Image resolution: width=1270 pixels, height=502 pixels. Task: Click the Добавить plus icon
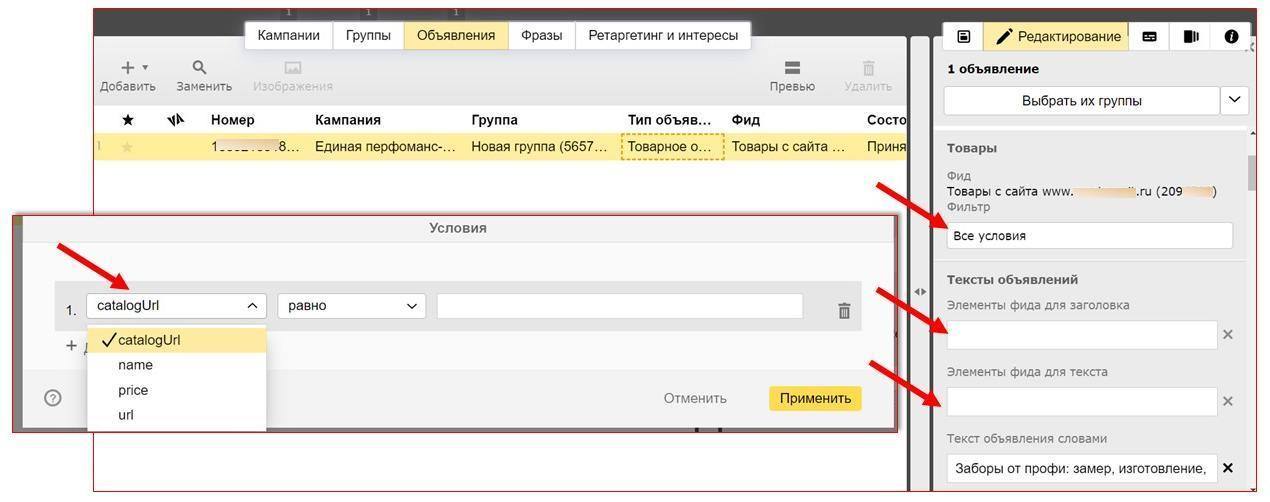coord(127,68)
